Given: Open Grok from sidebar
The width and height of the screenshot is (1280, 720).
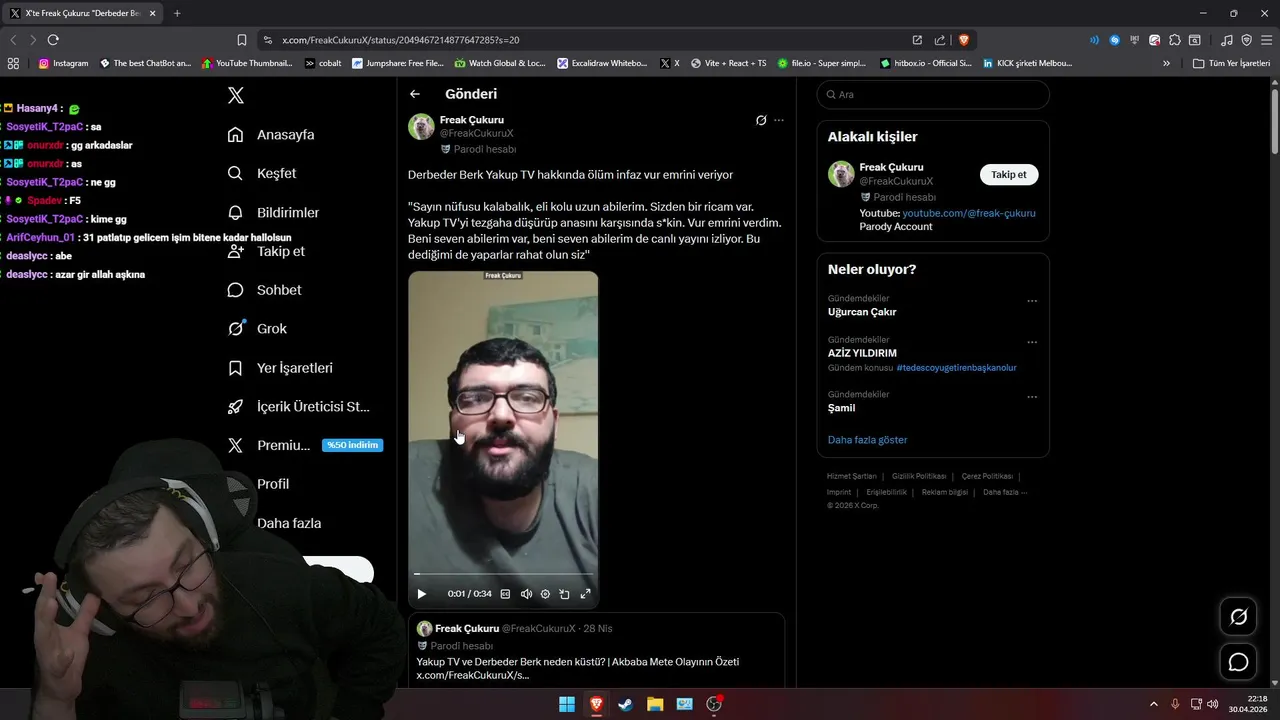Looking at the screenshot, I should click(x=257, y=328).
